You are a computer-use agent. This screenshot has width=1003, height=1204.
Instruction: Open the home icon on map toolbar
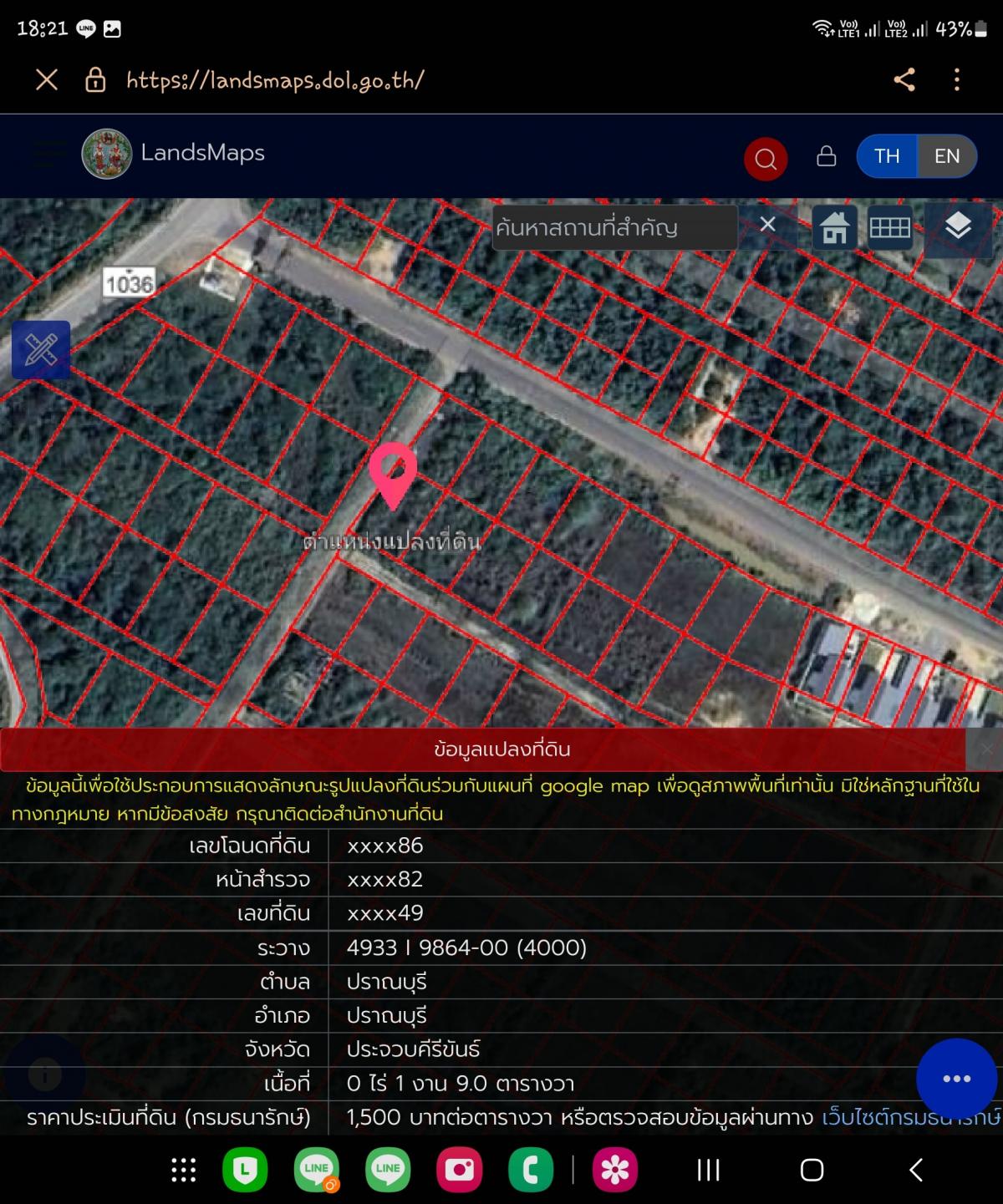(x=834, y=226)
